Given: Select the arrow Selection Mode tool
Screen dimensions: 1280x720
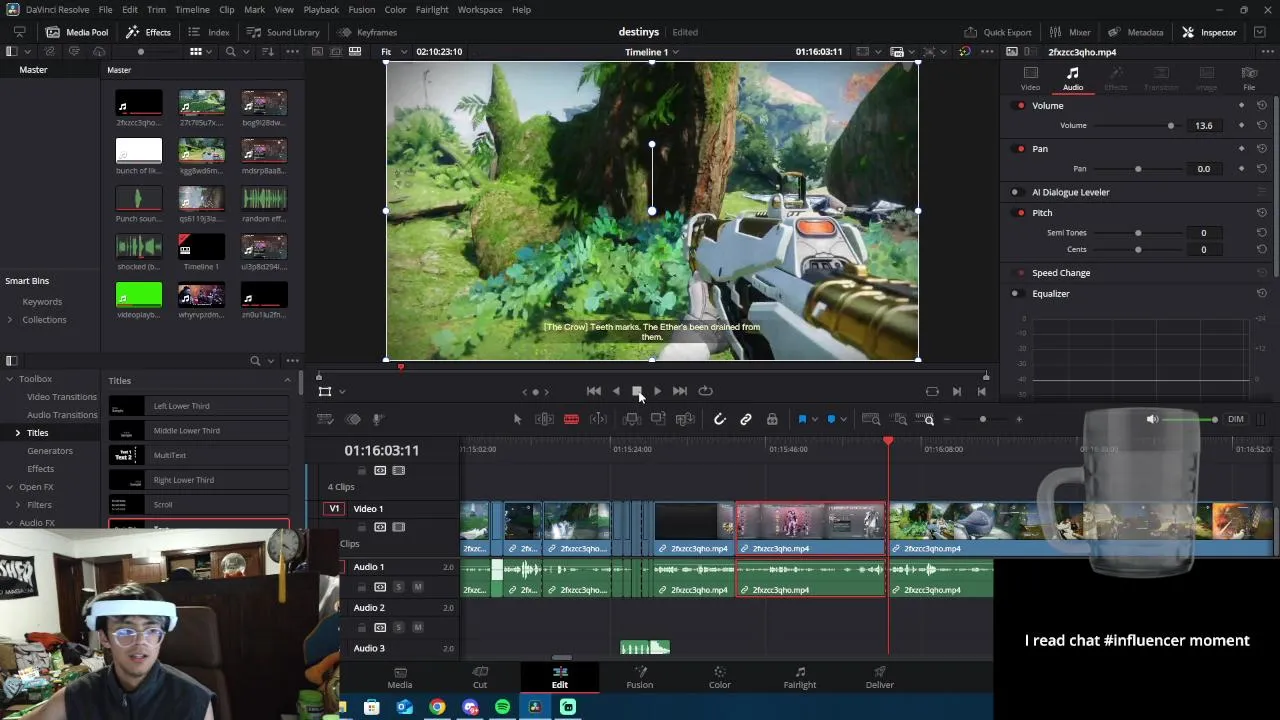Looking at the screenshot, I should click(517, 420).
